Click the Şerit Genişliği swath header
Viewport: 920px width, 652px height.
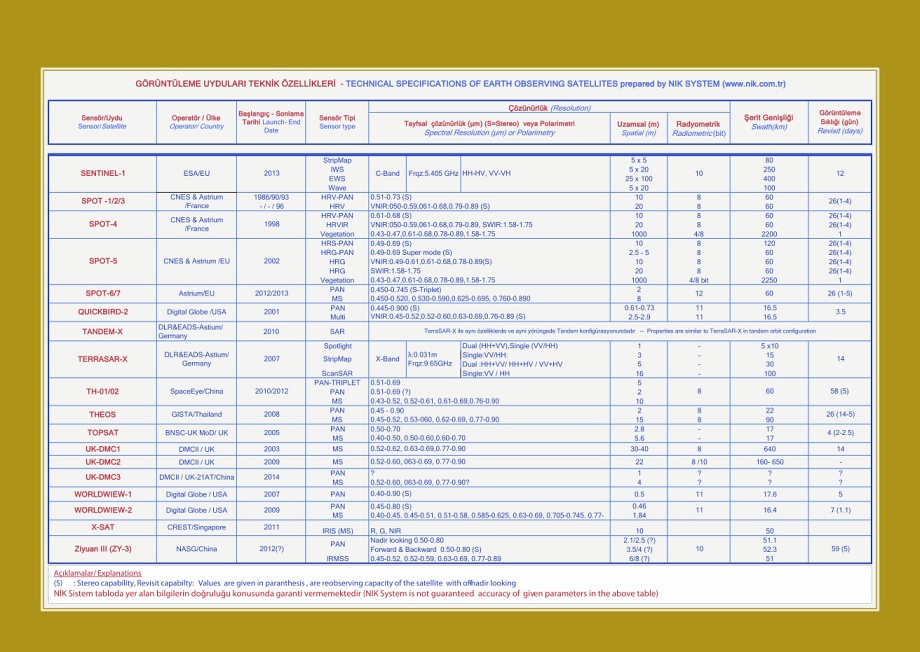tap(769, 122)
